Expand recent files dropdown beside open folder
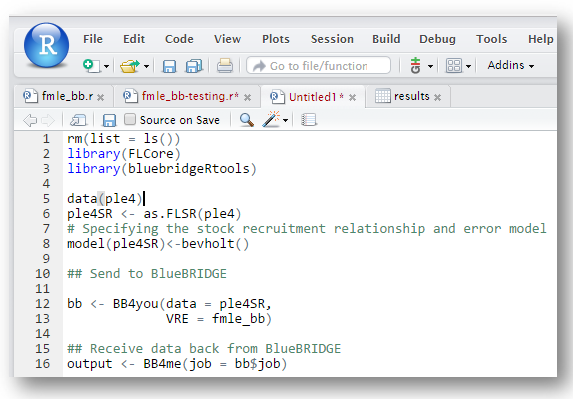Viewport: 573px width, 399px height. [146, 66]
